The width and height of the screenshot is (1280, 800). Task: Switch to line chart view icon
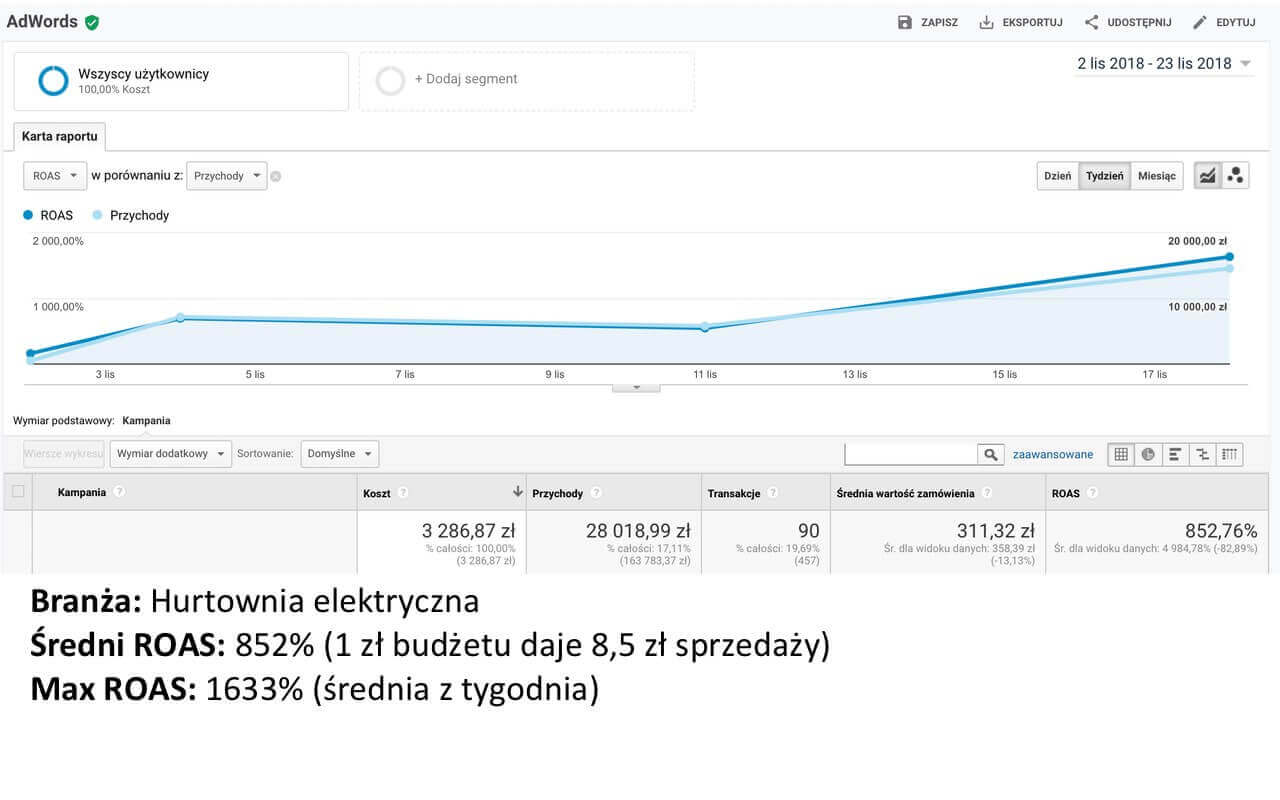[1207, 176]
